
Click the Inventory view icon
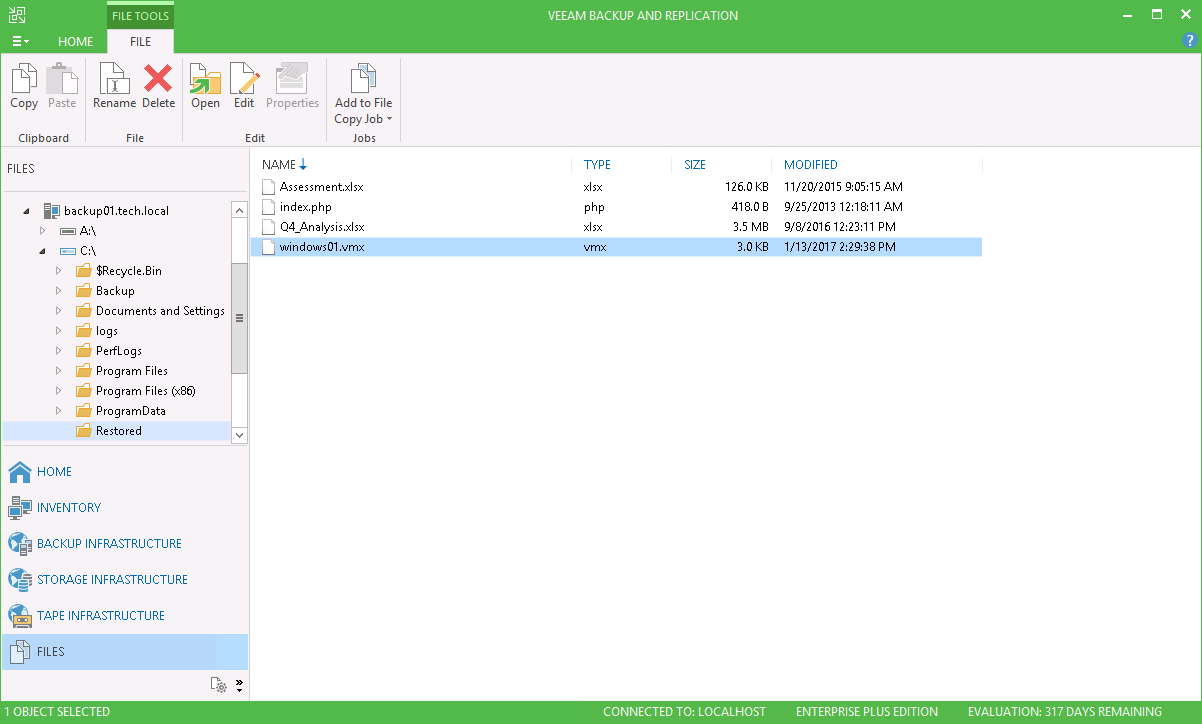click(19, 508)
